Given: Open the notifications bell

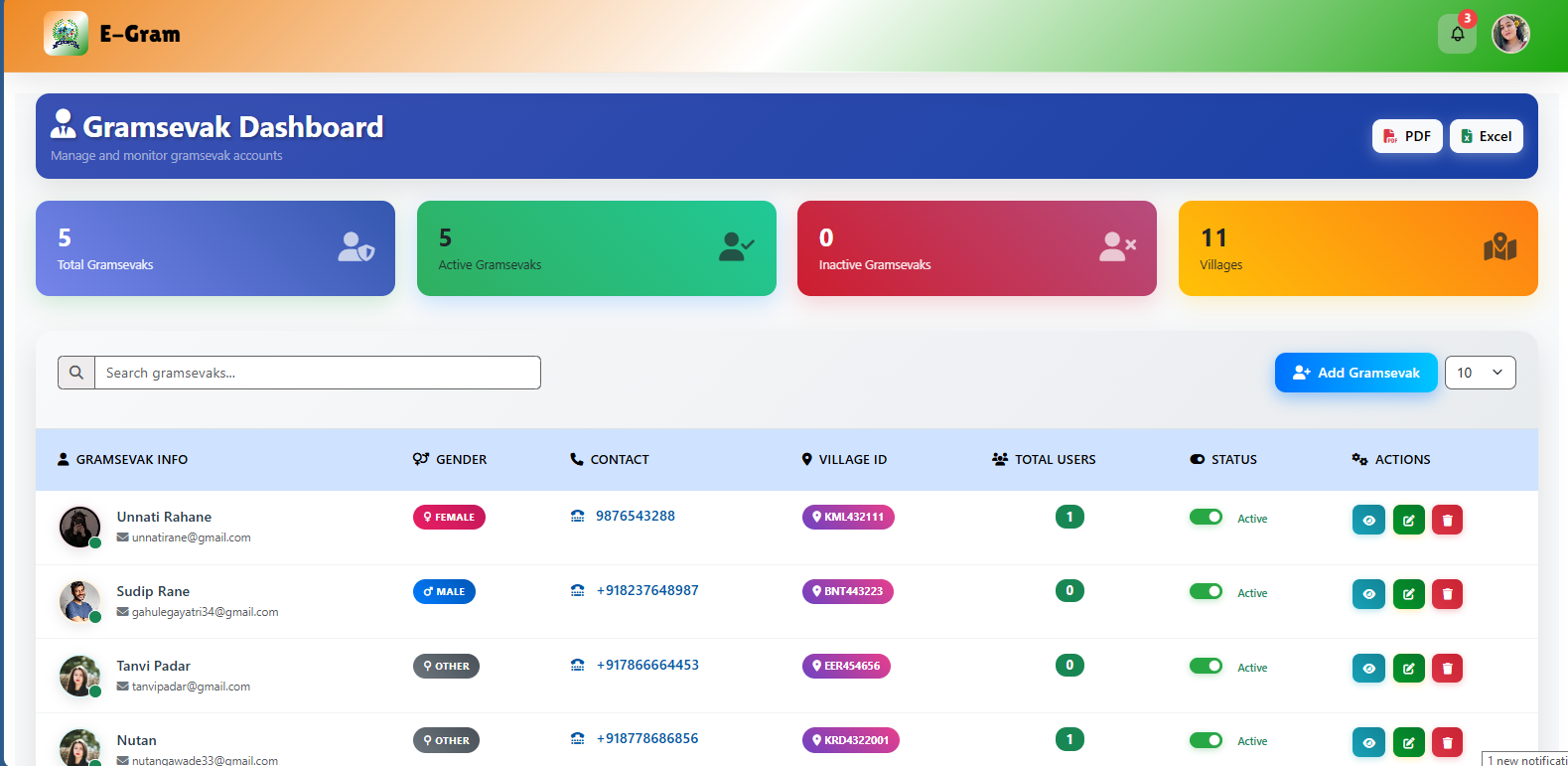Looking at the screenshot, I should tap(1457, 34).
